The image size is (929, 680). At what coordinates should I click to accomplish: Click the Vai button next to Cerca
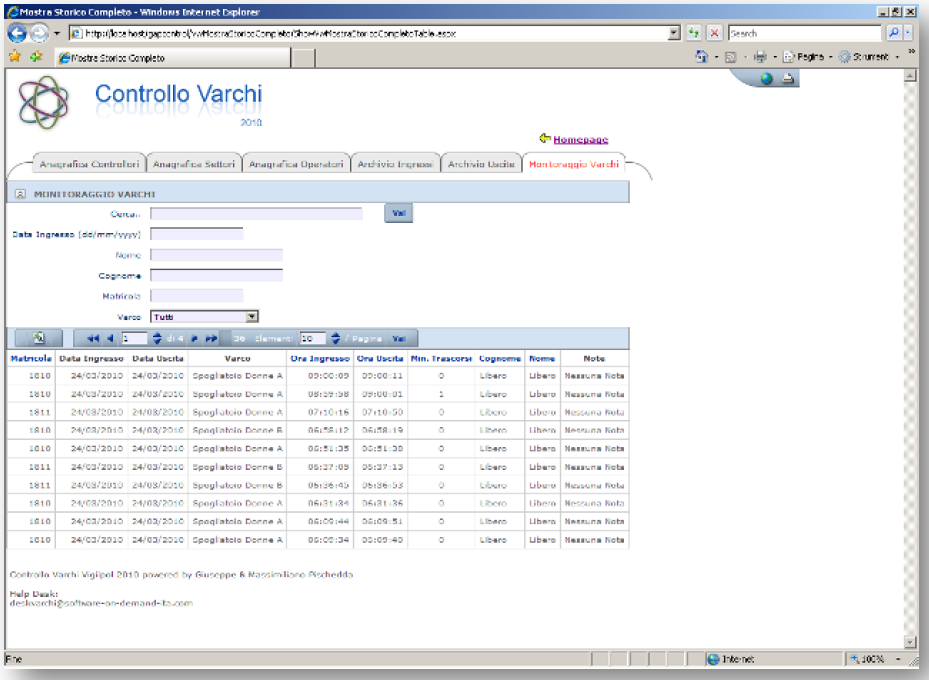399,213
